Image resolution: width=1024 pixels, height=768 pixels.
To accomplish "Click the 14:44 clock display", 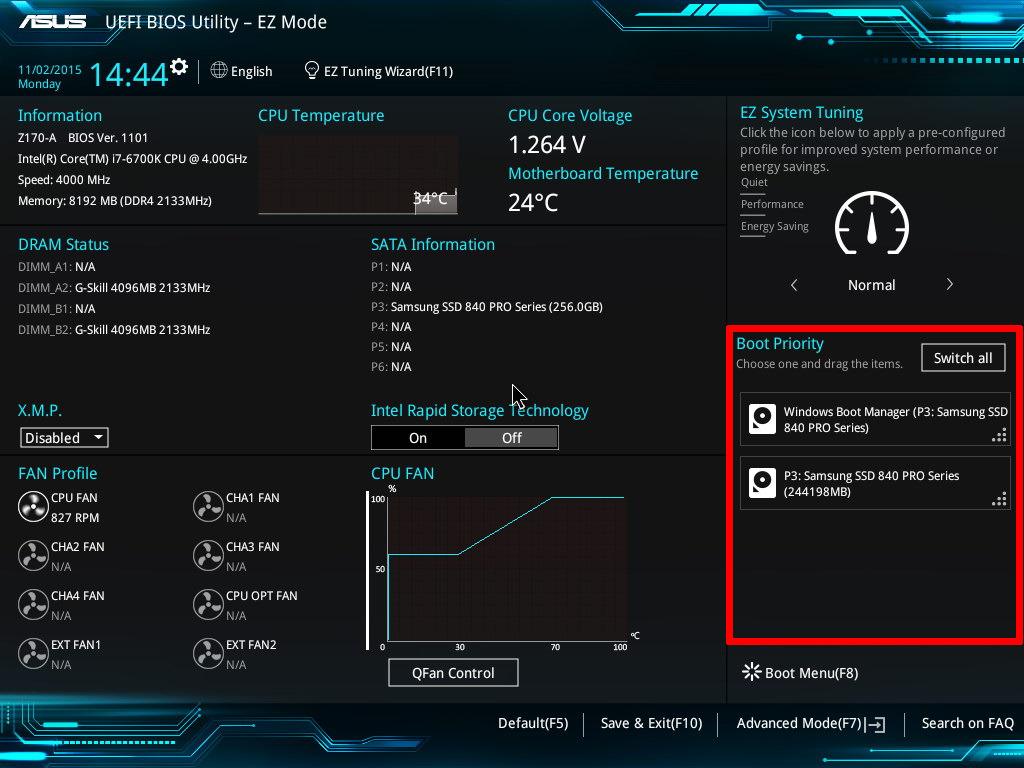I will [x=129, y=74].
